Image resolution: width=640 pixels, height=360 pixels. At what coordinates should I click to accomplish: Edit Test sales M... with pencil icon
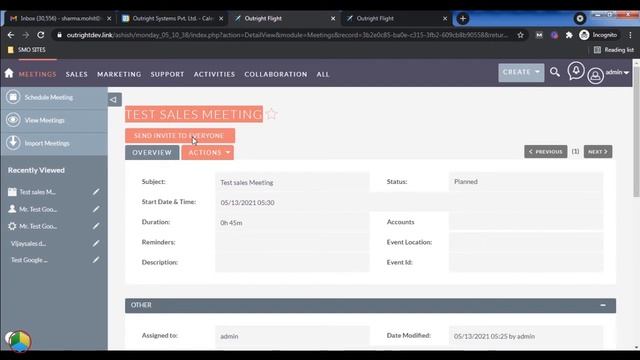coord(96,192)
